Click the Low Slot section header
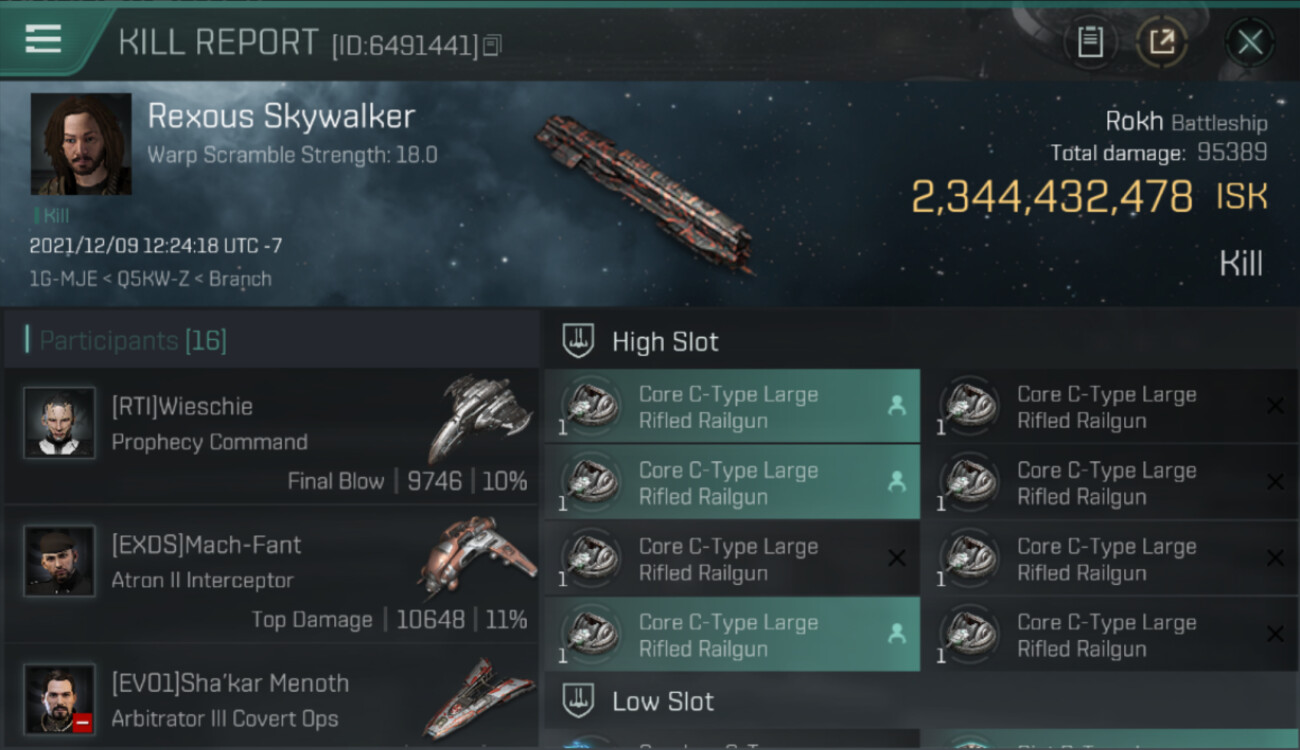Viewport: 1300px width, 750px height. click(663, 701)
